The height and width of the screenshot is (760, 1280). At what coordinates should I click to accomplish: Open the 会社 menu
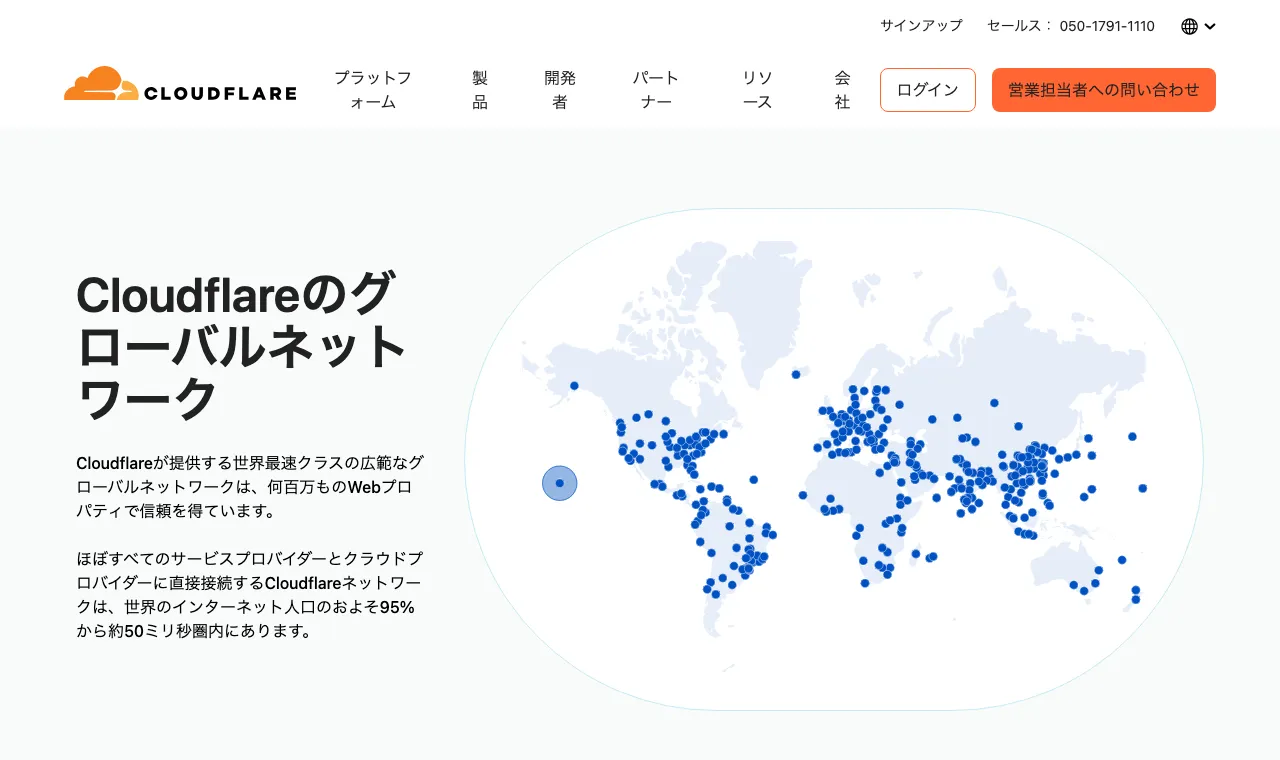point(842,90)
